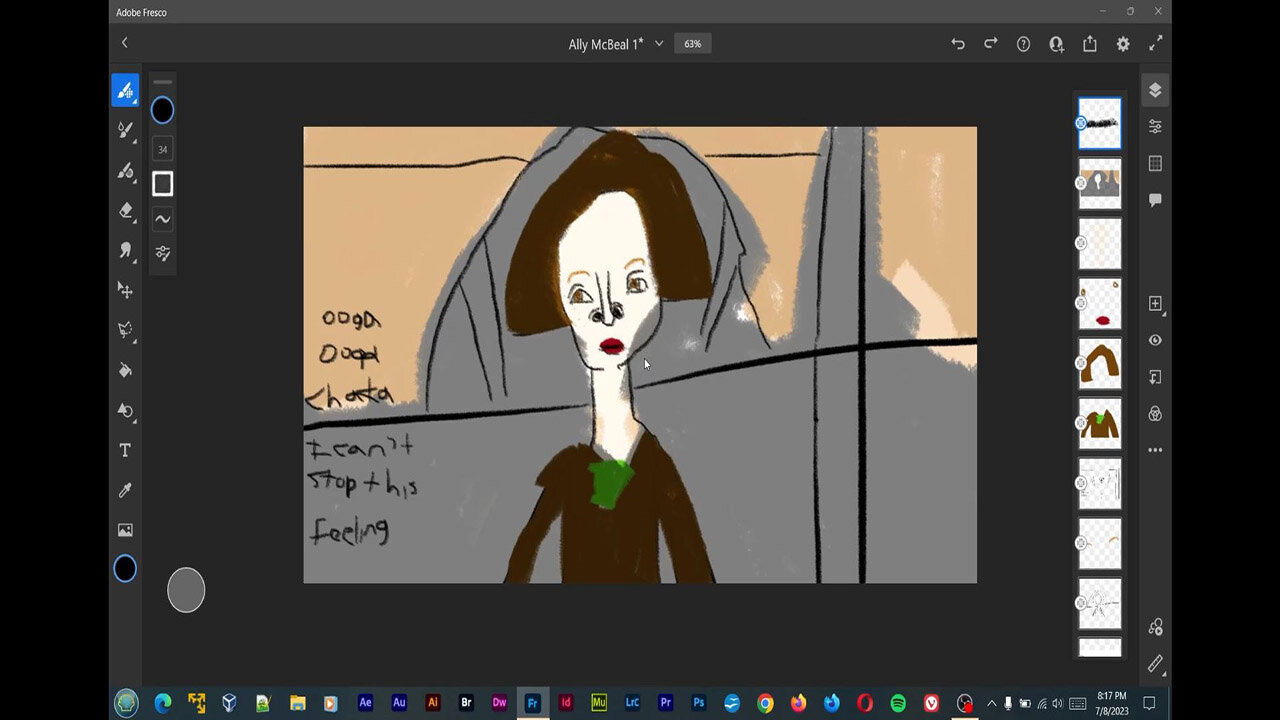Open the Windows Start button
1280x720 pixels.
pos(126,703)
